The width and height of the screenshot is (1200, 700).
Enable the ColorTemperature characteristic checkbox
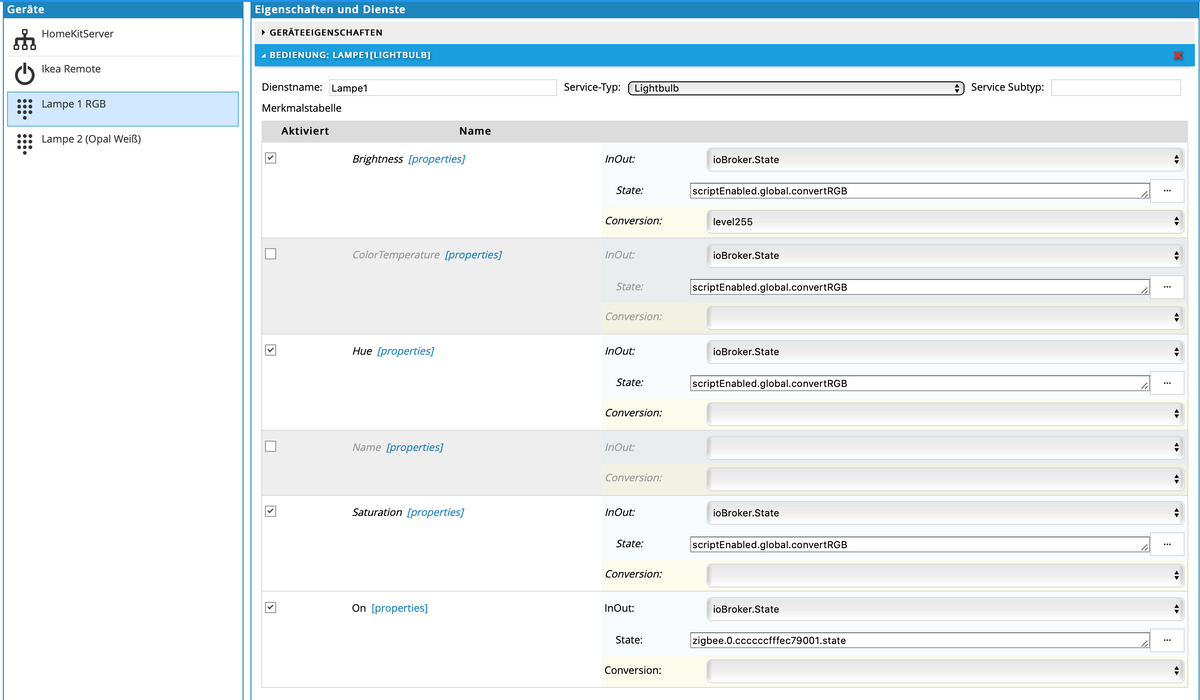pos(271,254)
